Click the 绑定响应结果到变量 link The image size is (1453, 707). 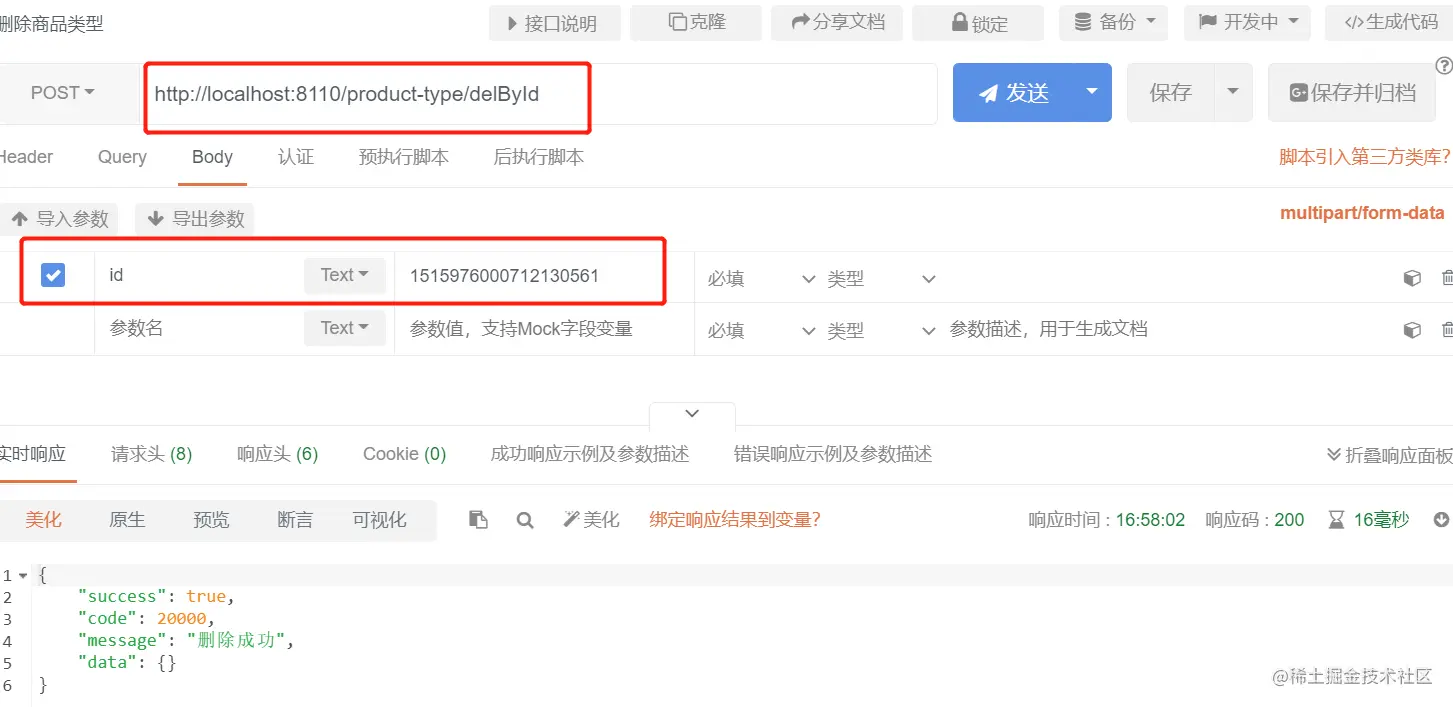coord(735,520)
